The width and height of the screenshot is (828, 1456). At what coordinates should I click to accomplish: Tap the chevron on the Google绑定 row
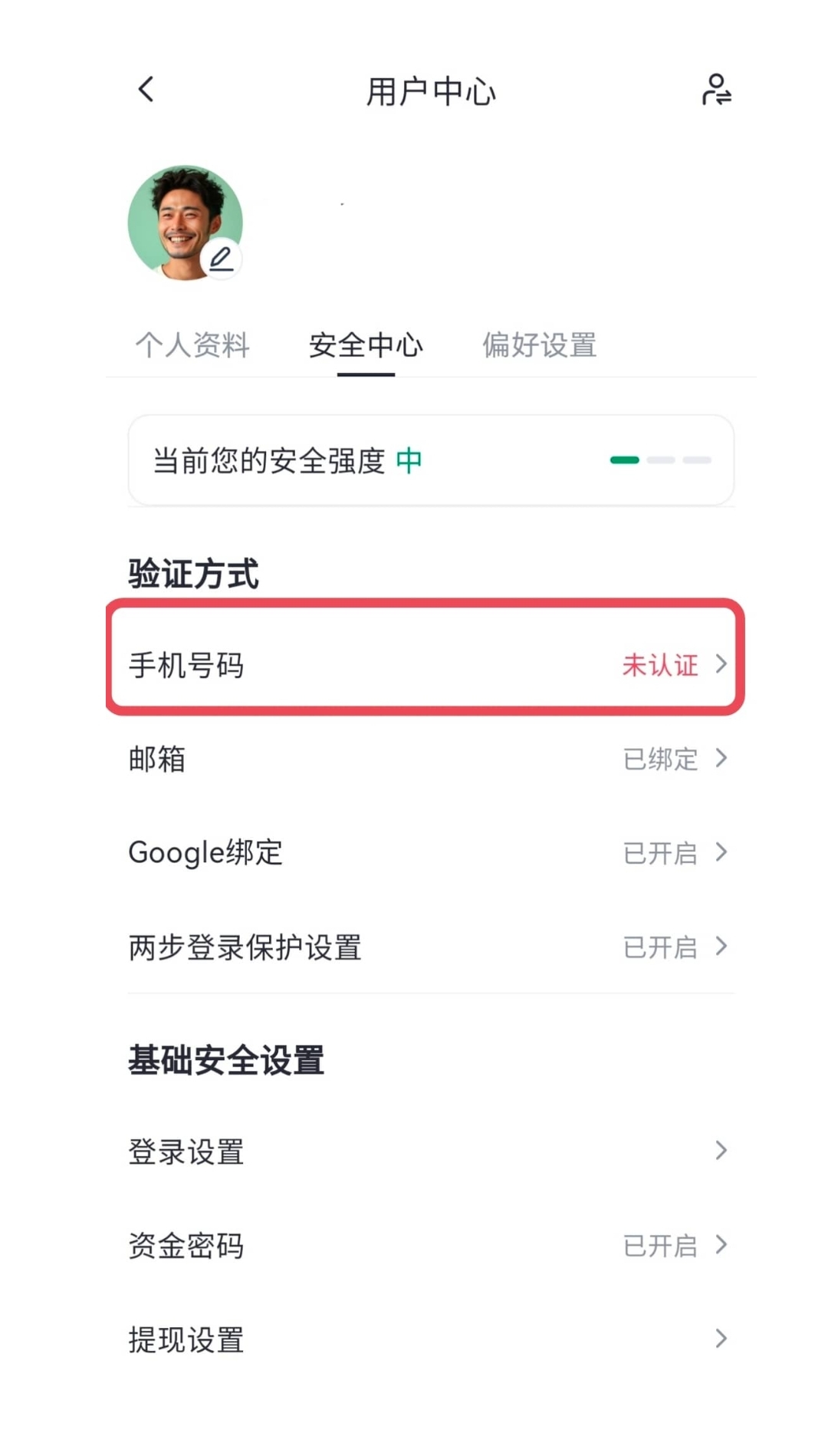point(721,852)
